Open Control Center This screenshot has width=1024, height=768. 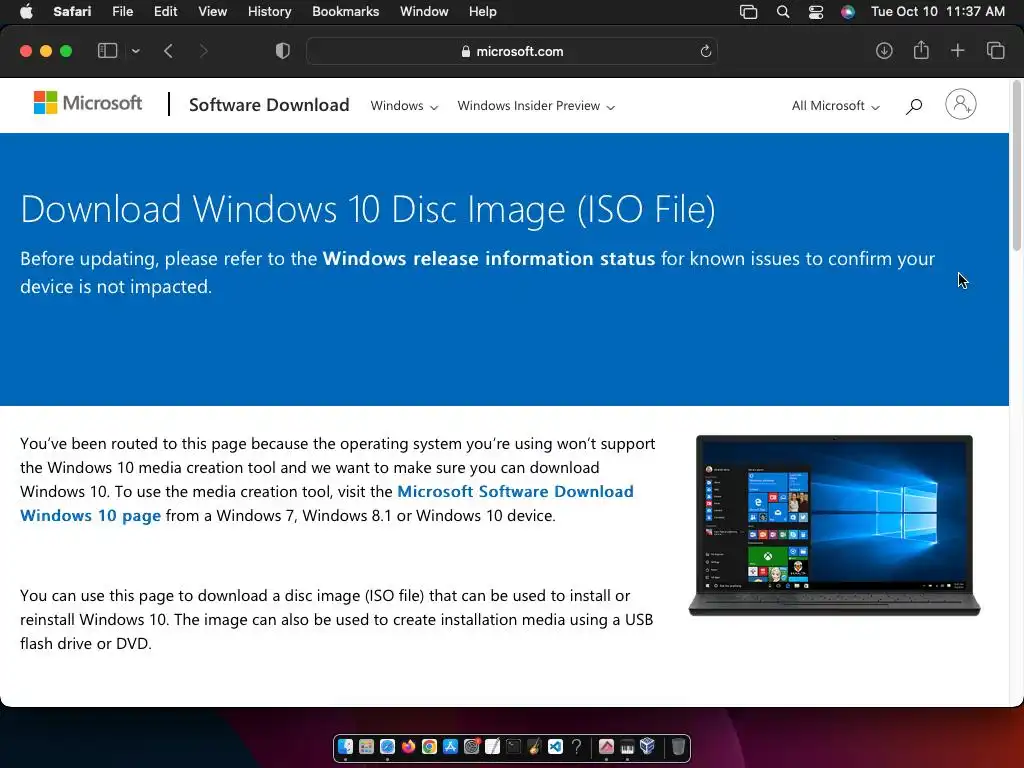816,11
